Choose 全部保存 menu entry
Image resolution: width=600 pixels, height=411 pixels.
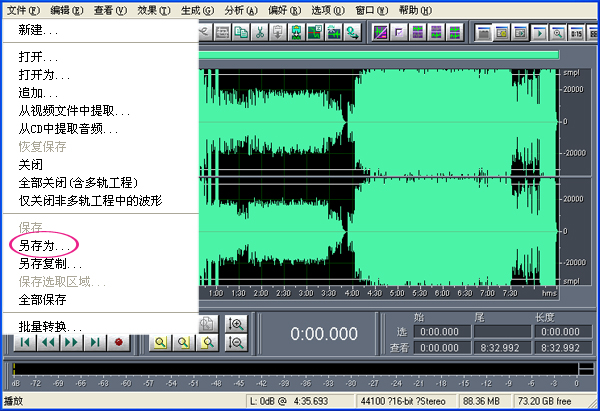tap(101, 300)
